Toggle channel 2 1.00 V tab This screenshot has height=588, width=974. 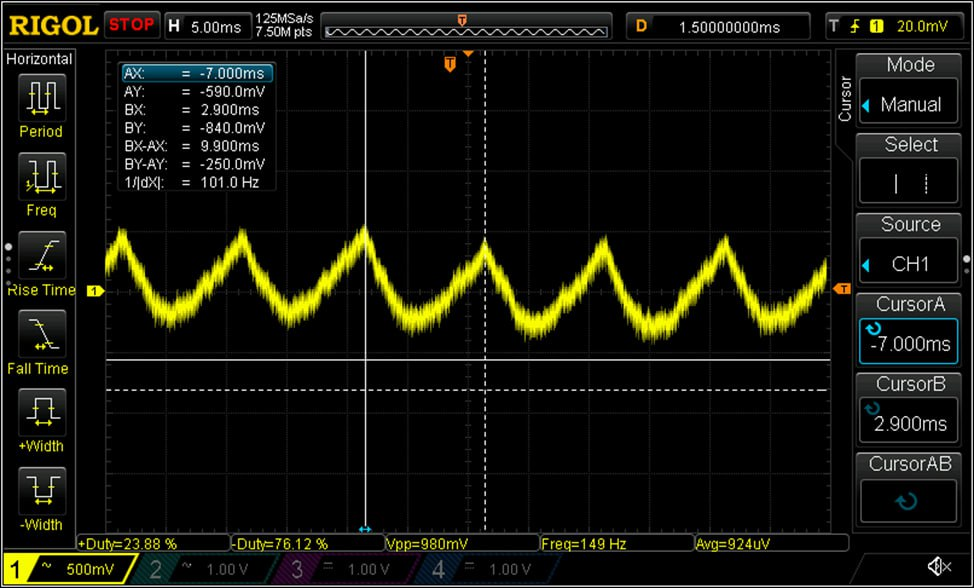203,568
